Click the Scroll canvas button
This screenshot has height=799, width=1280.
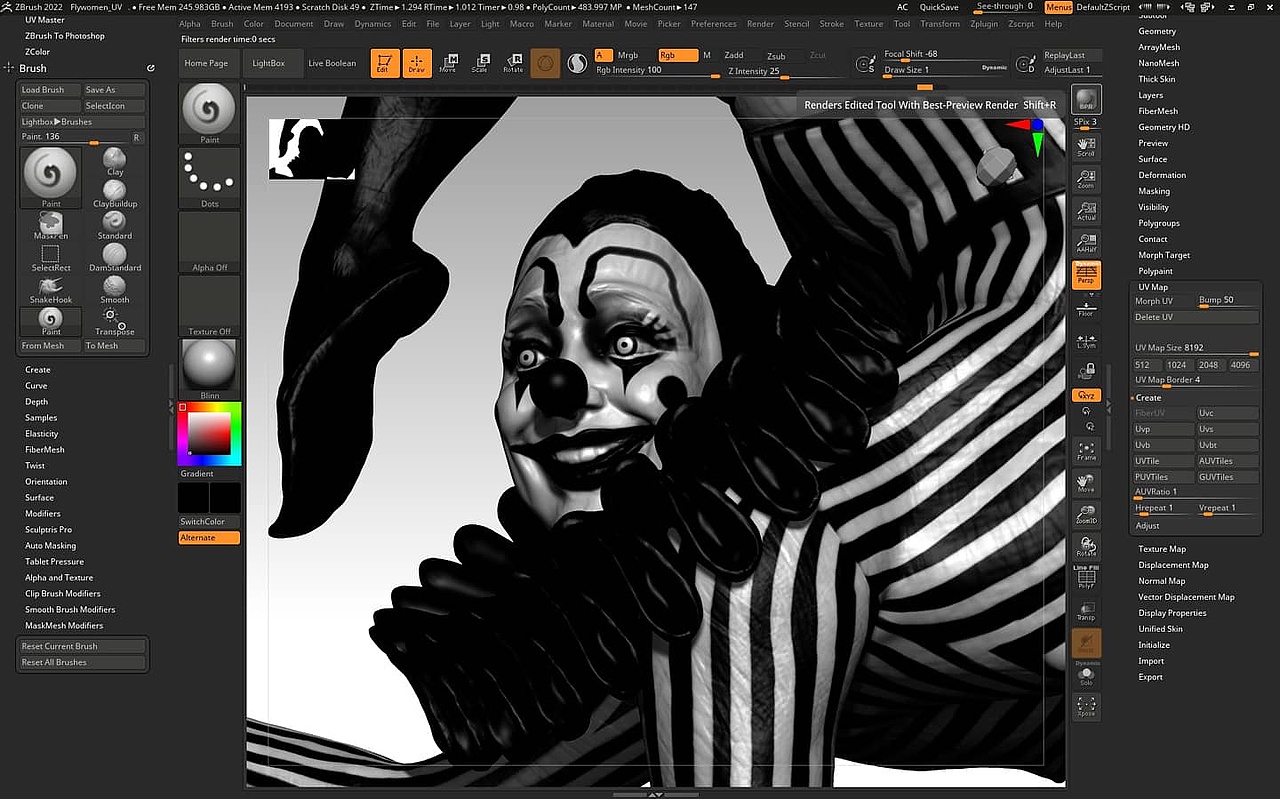pos(1086,146)
